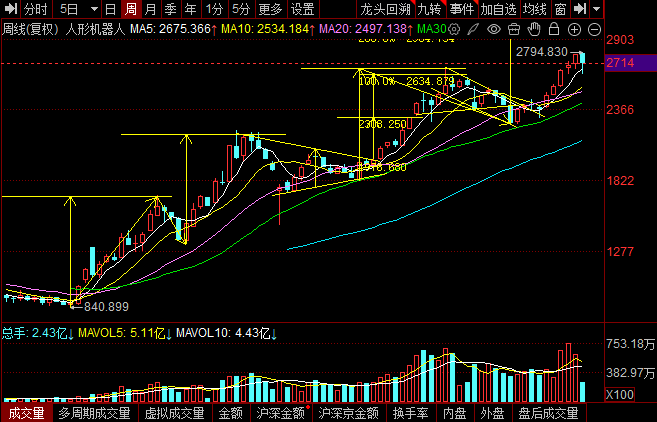The width and height of the screenshot is (657, 422).
Task: Switch to 外盘 tab
Action: click(492, 413)
